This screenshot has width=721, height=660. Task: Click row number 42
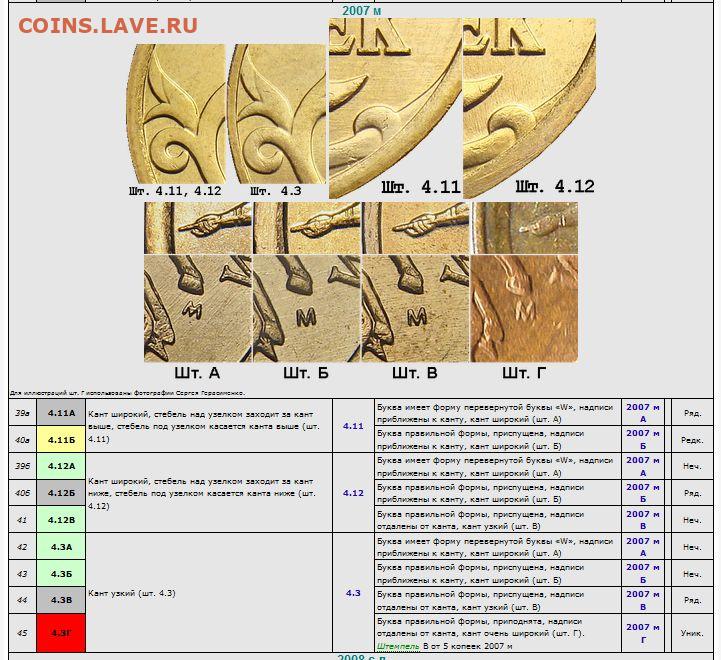coord(23,547)
